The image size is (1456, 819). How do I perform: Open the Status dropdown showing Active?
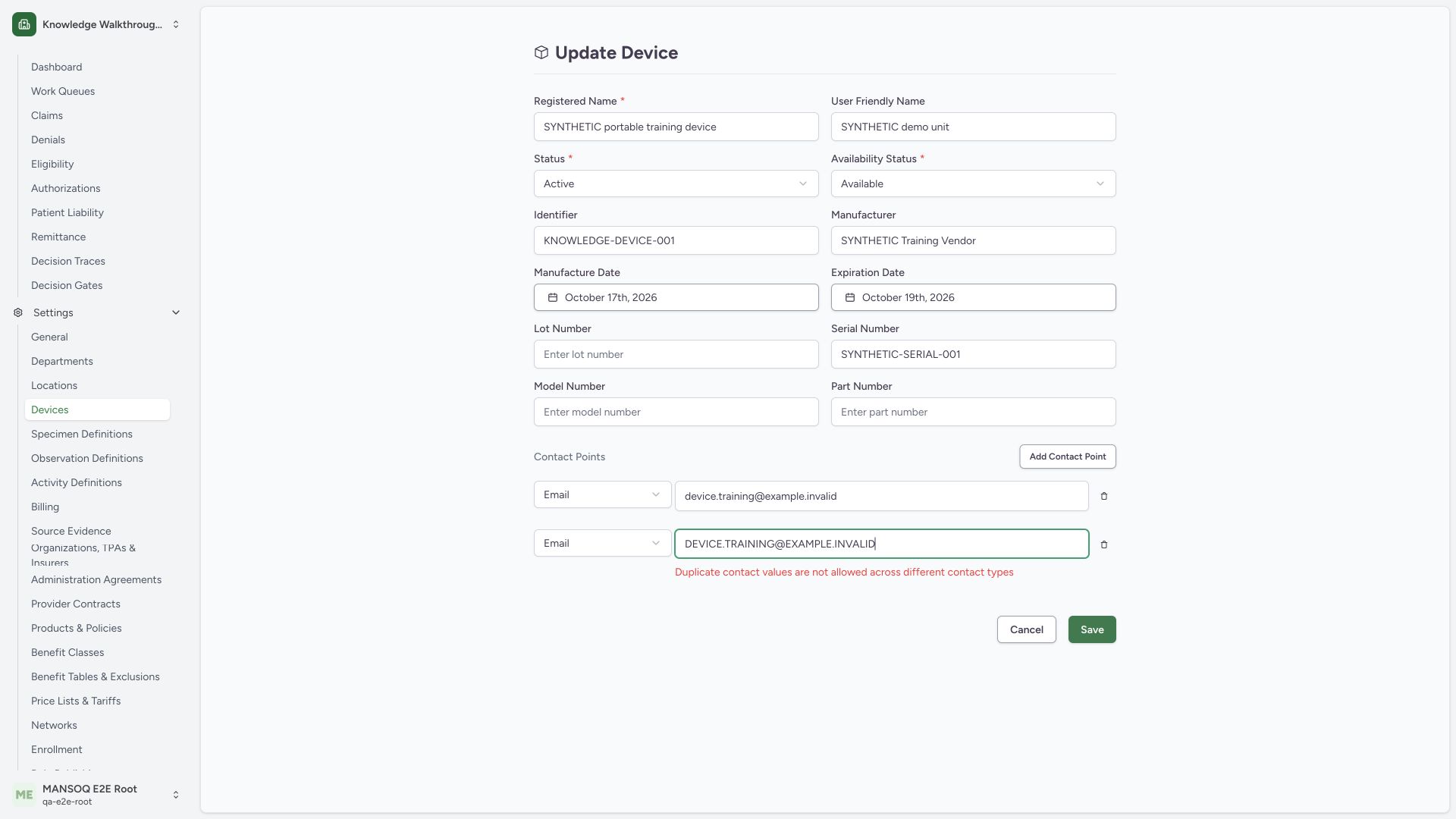point(676,184)
